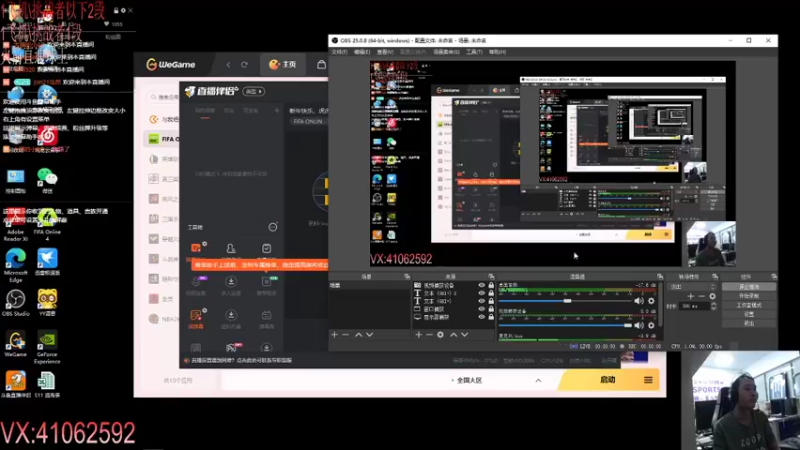Open toolbox round settings icon in streaming companion
Screen dimensions: 800x450
273,227
